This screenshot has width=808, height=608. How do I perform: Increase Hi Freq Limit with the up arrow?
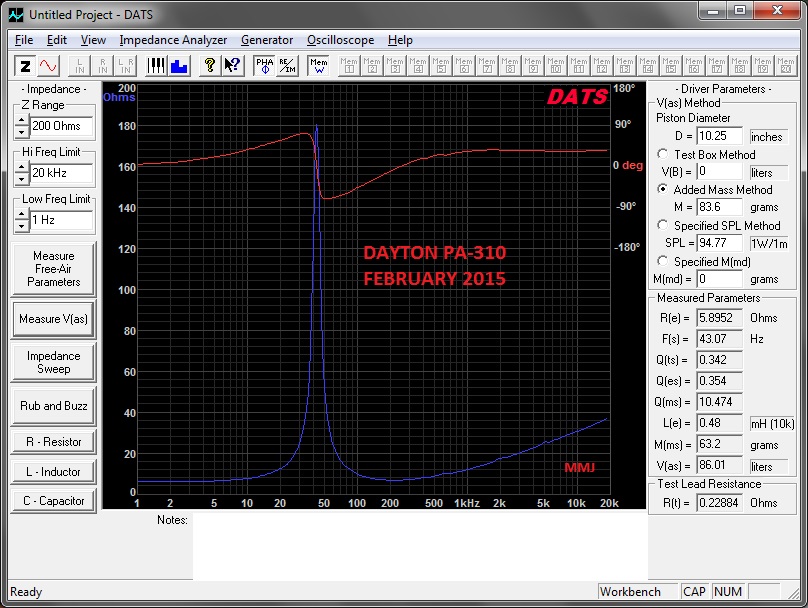(x=21, y=168)
